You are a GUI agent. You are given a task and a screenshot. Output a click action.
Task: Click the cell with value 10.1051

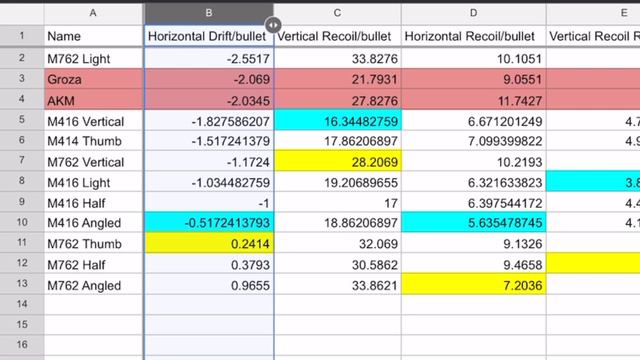tap(473, 59)
